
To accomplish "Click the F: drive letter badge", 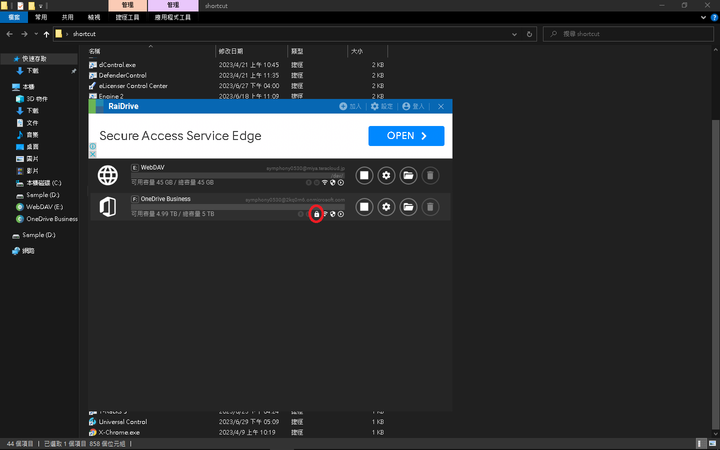I will point(135,199).
